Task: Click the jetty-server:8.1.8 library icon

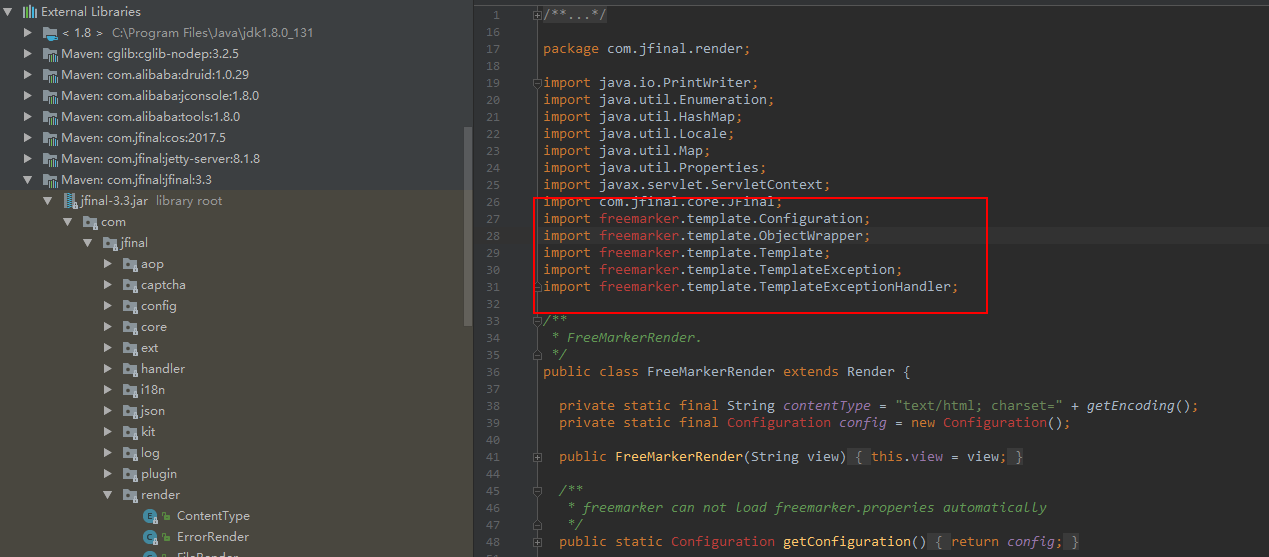Action: (x=50, y=159)
